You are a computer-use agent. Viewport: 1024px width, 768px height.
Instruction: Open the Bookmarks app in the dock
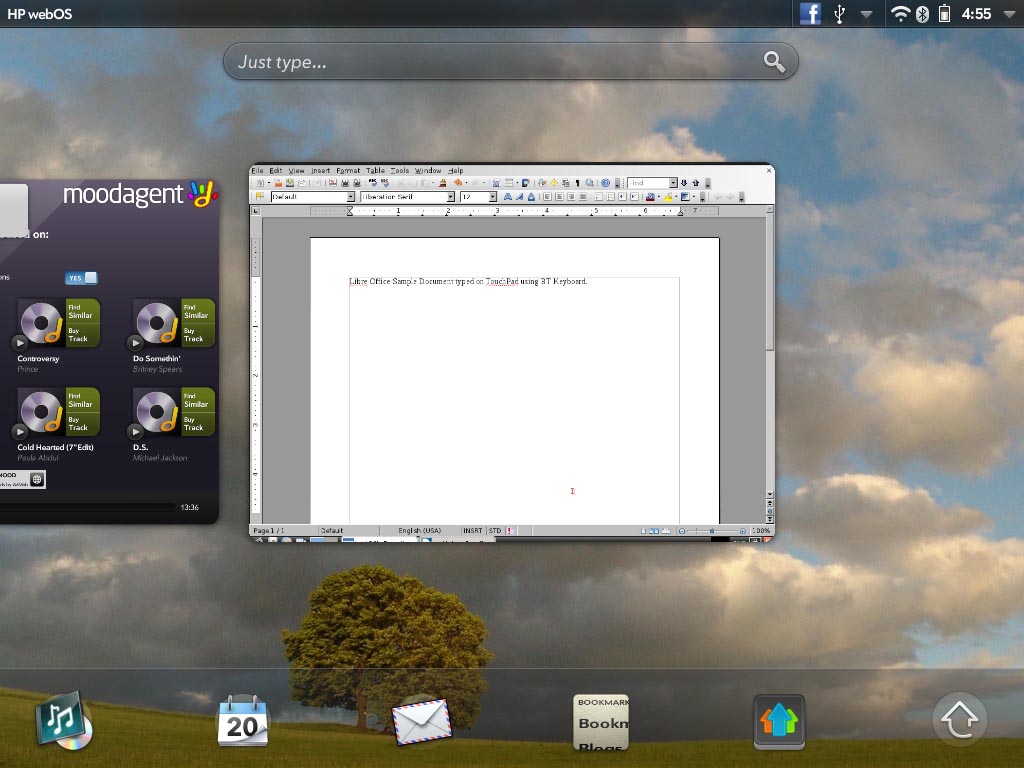601,722
